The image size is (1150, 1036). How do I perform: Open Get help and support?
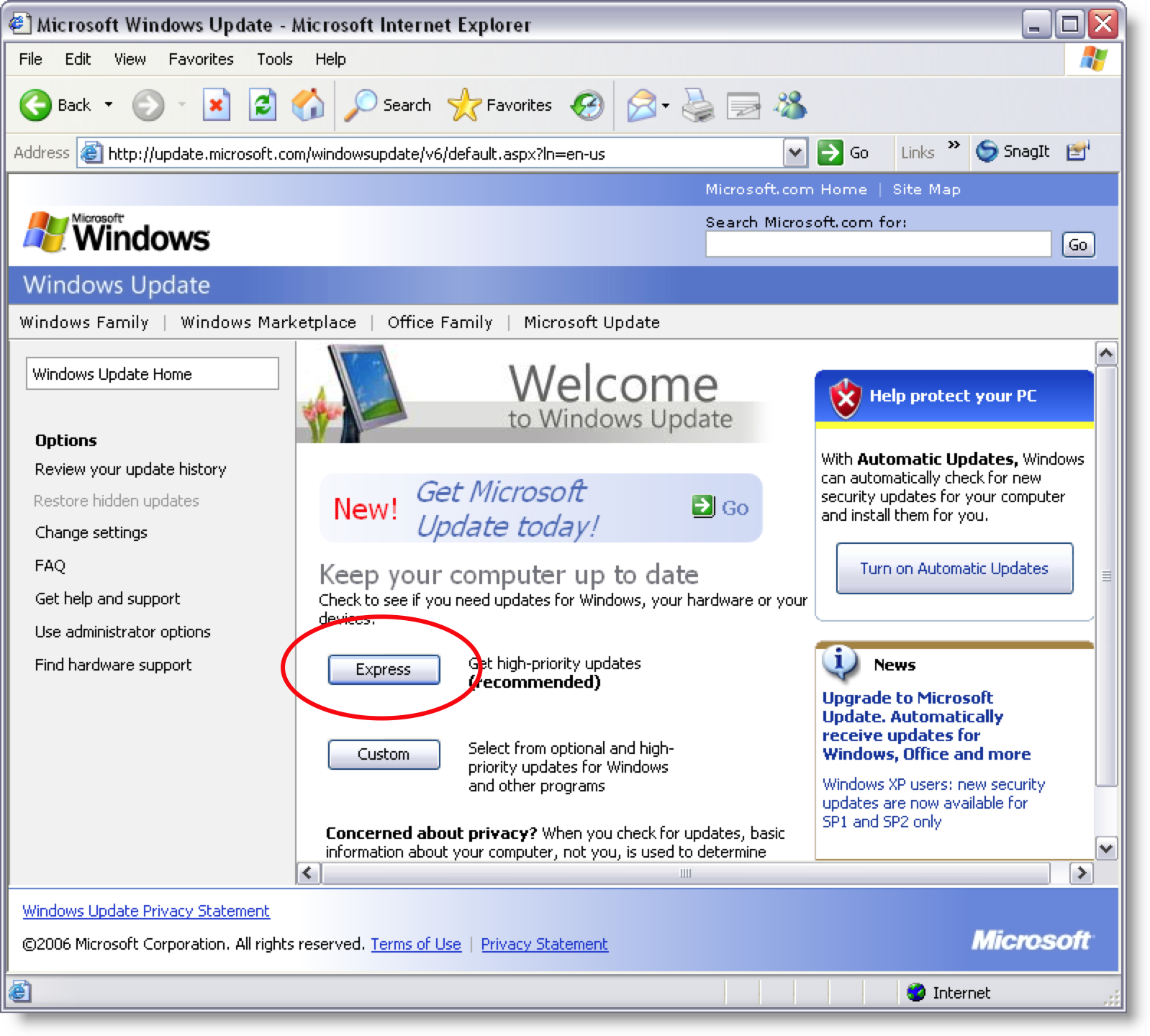107,599
